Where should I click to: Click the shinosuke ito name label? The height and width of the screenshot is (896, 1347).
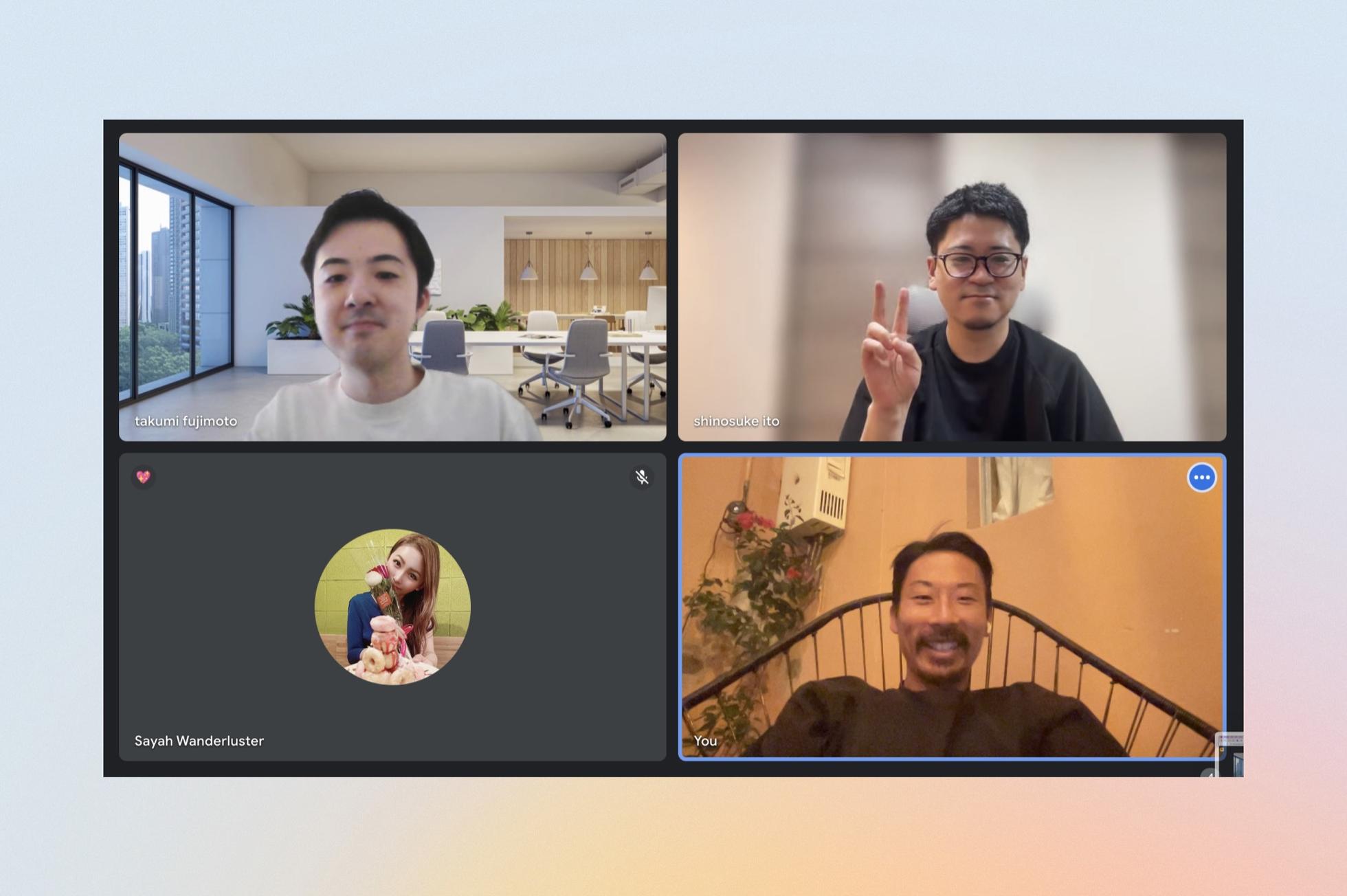736,421
